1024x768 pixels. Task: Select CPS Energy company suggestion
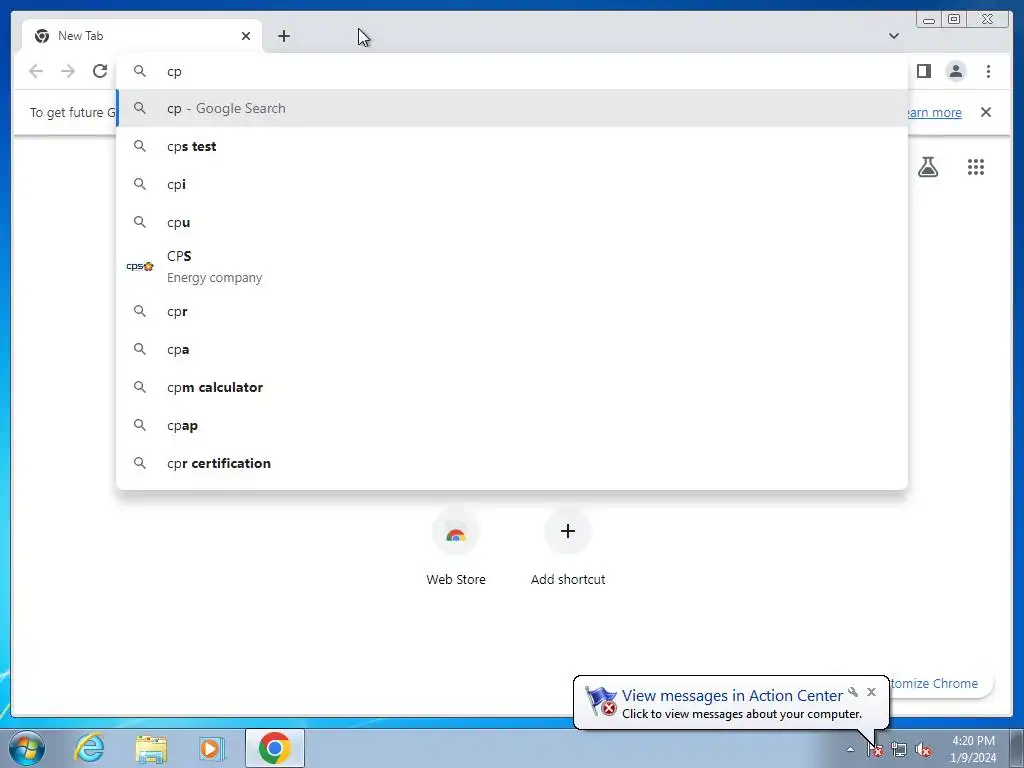tap(512, 266)
